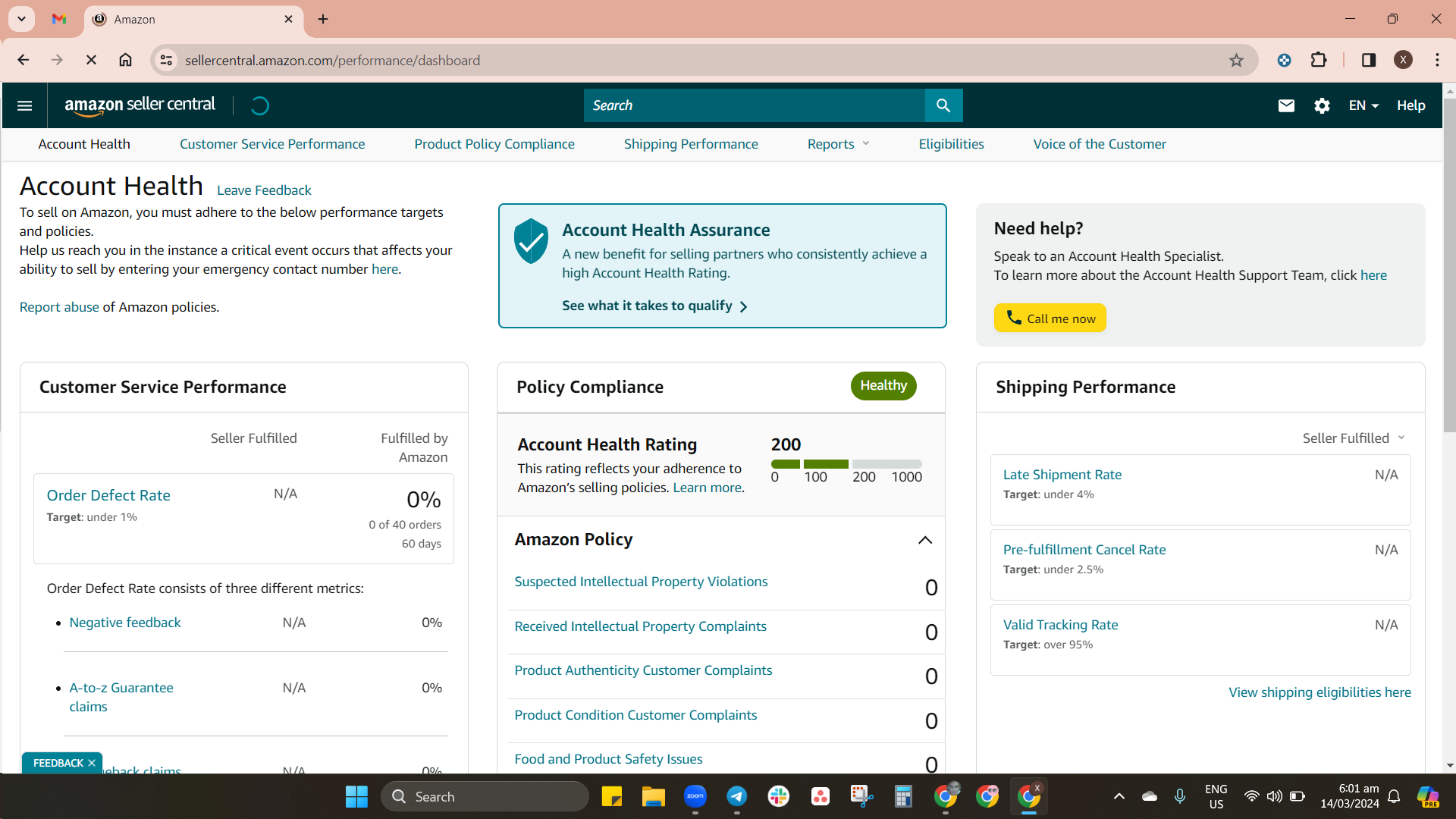Image resolution: width=1456 pixels, height=819 pixels.
Task: Launch Zoom from the taskbar
Action: click(x=695, y=796)
